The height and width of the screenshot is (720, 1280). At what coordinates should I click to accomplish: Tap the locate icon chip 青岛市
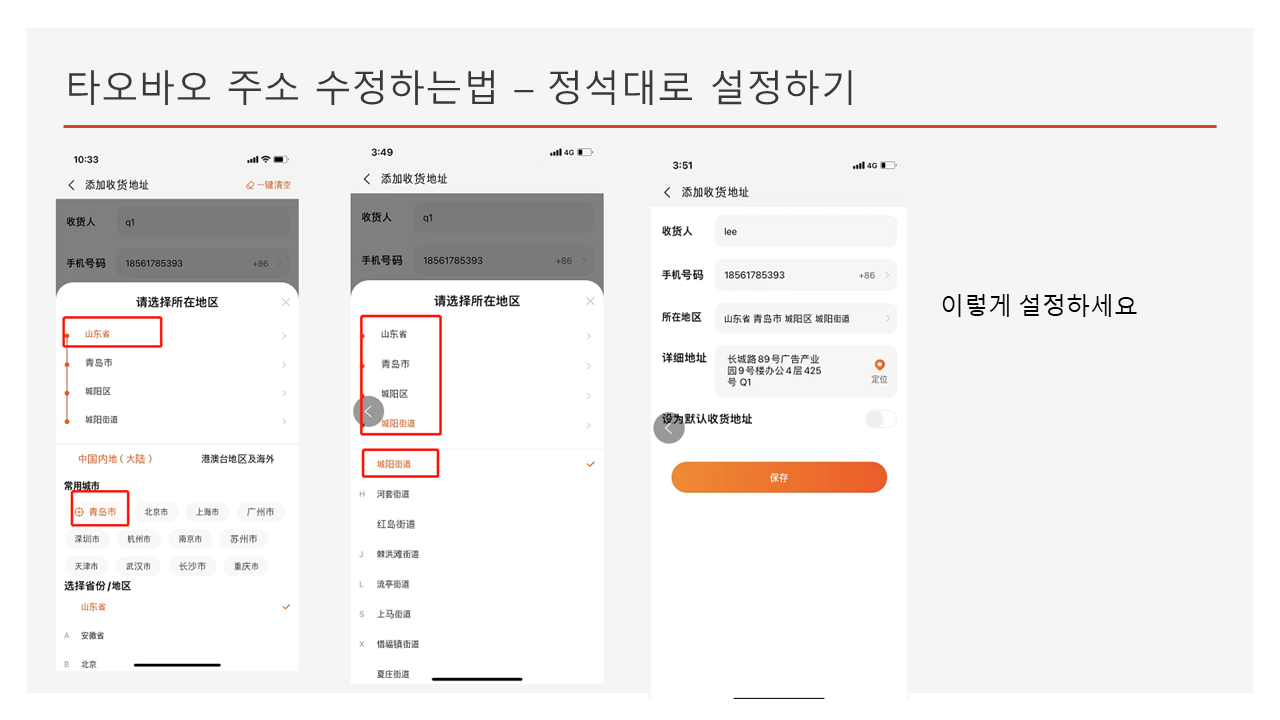pos(96,512)
